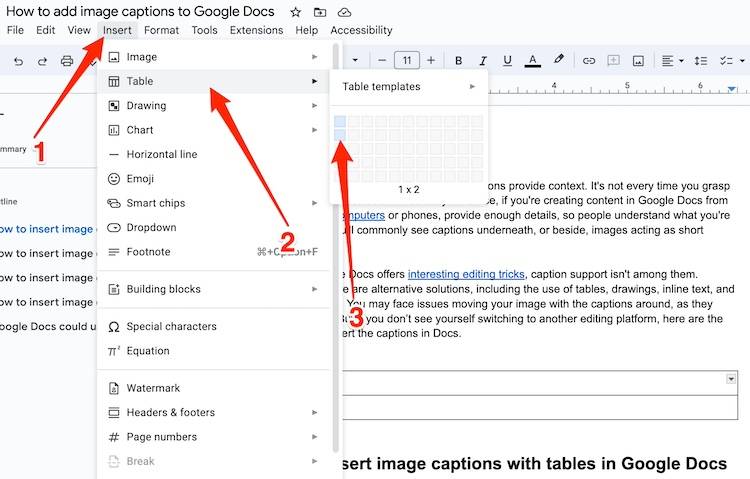Open the text alignment dropdown
Image resolution: width=750 pixels, height=479 pixels.
pyautogui.click(x=672, y=61)
